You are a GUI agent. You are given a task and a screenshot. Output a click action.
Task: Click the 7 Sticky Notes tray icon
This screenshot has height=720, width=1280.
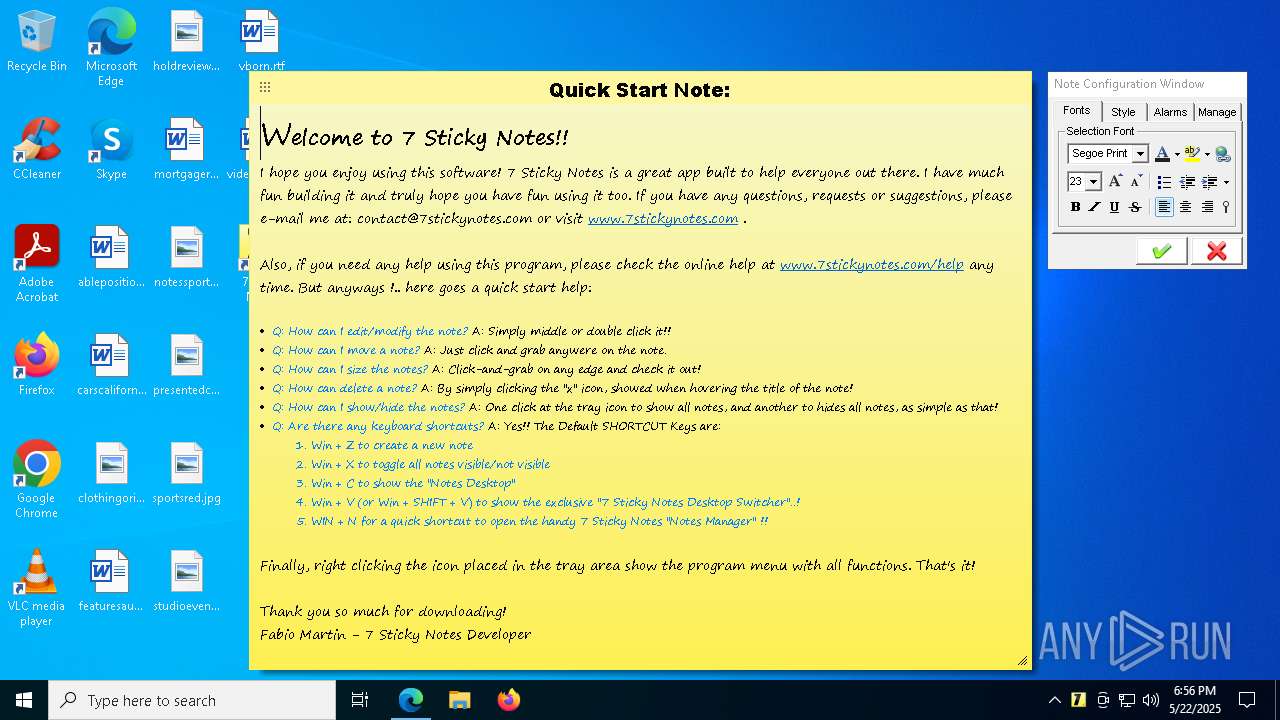pyautogui.click(x=1078, y=700)
